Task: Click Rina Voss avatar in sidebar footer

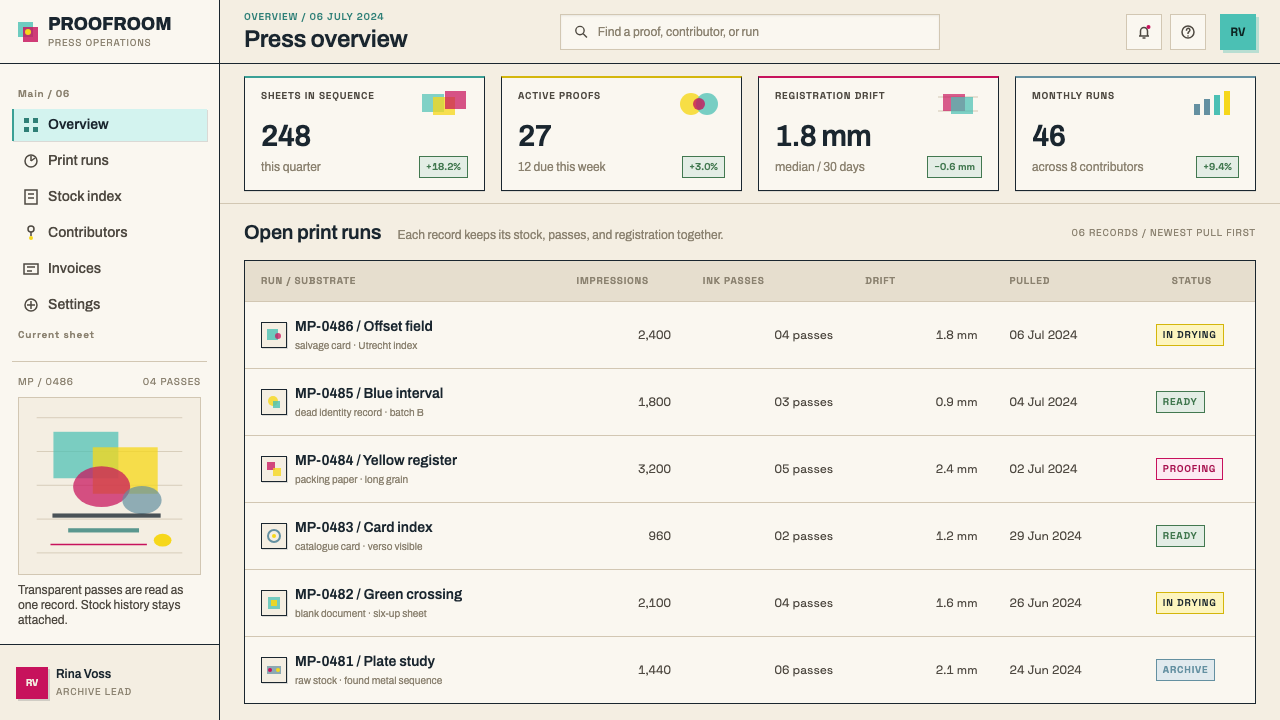Action: (32, 683)
